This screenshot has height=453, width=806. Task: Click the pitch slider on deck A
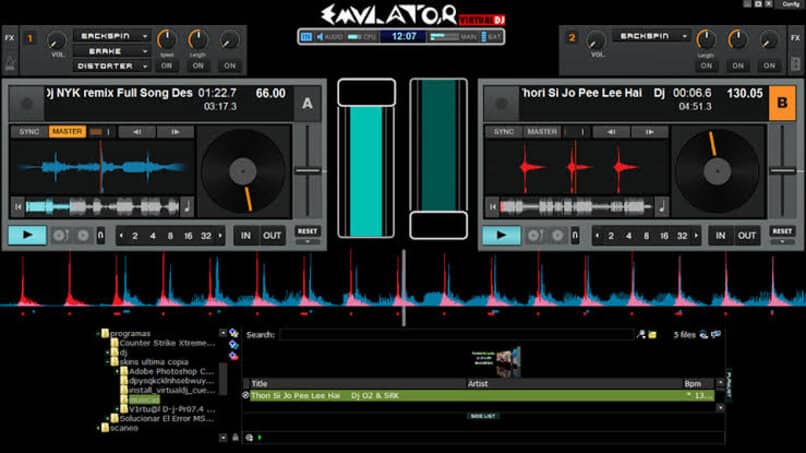tap(307, 171)
